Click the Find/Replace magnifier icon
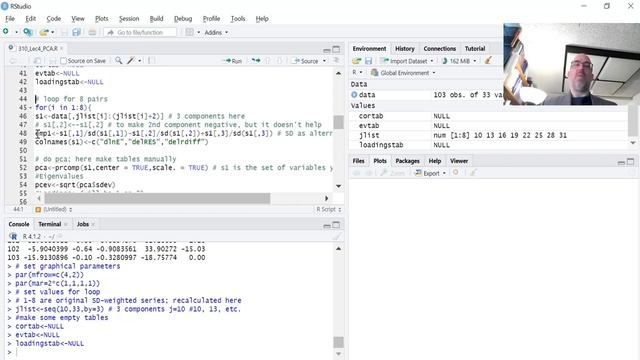The height and width of the screenshot is (360, 640). [x=118, y=60]
